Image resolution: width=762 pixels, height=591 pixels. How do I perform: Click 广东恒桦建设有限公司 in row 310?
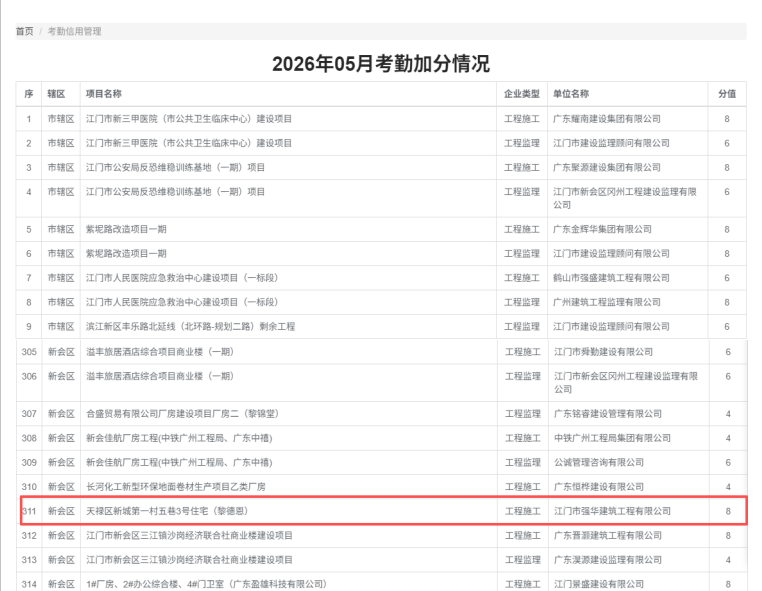pos(599,487)
